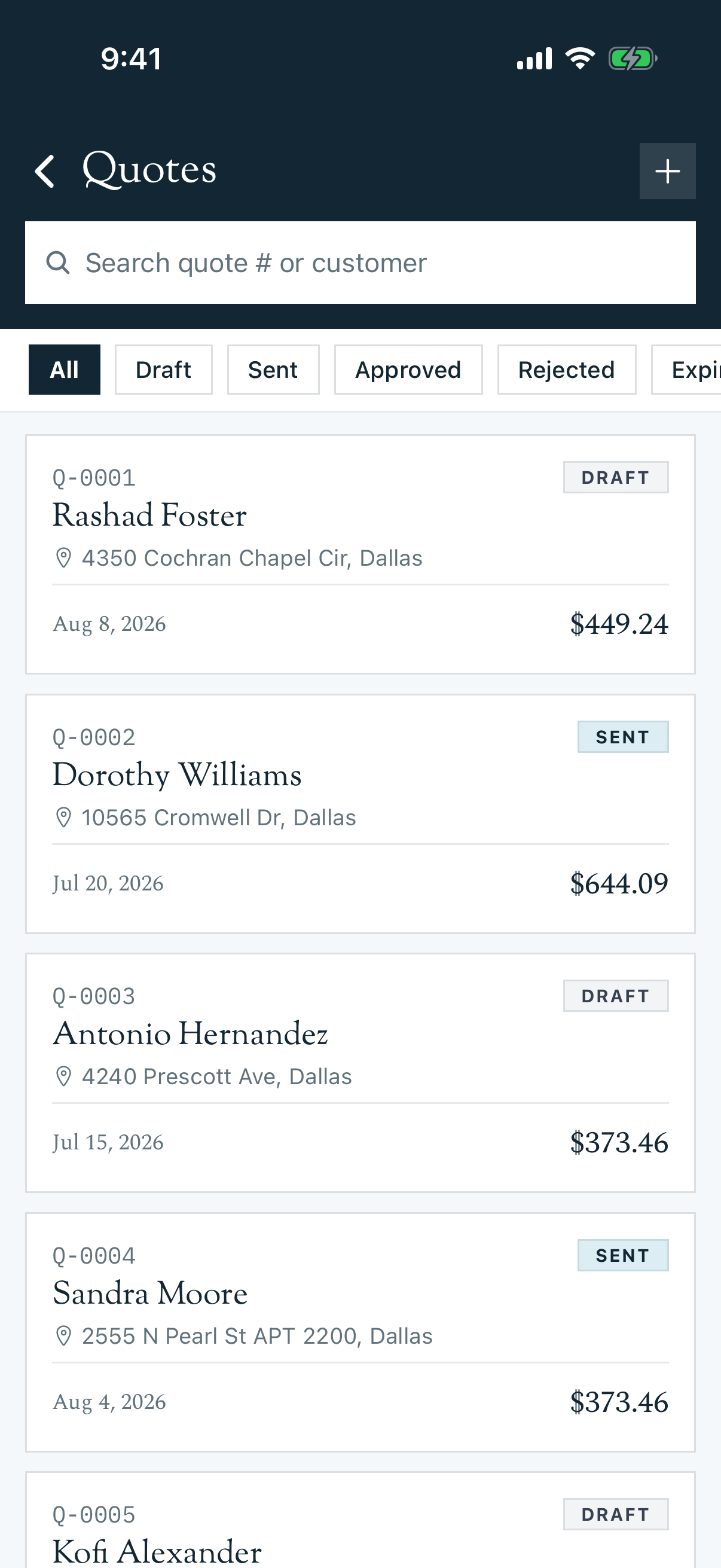Viewport: 721px width, 1568px height.
Task: Tap location pin beside 10565 Cromwell Dr
Action: (x=63, y=817)
